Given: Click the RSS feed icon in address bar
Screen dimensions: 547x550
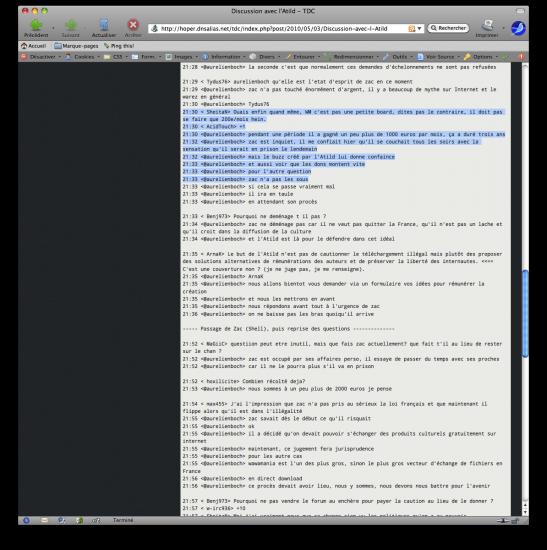Looking at the screenshot, I should click(412, 28).
